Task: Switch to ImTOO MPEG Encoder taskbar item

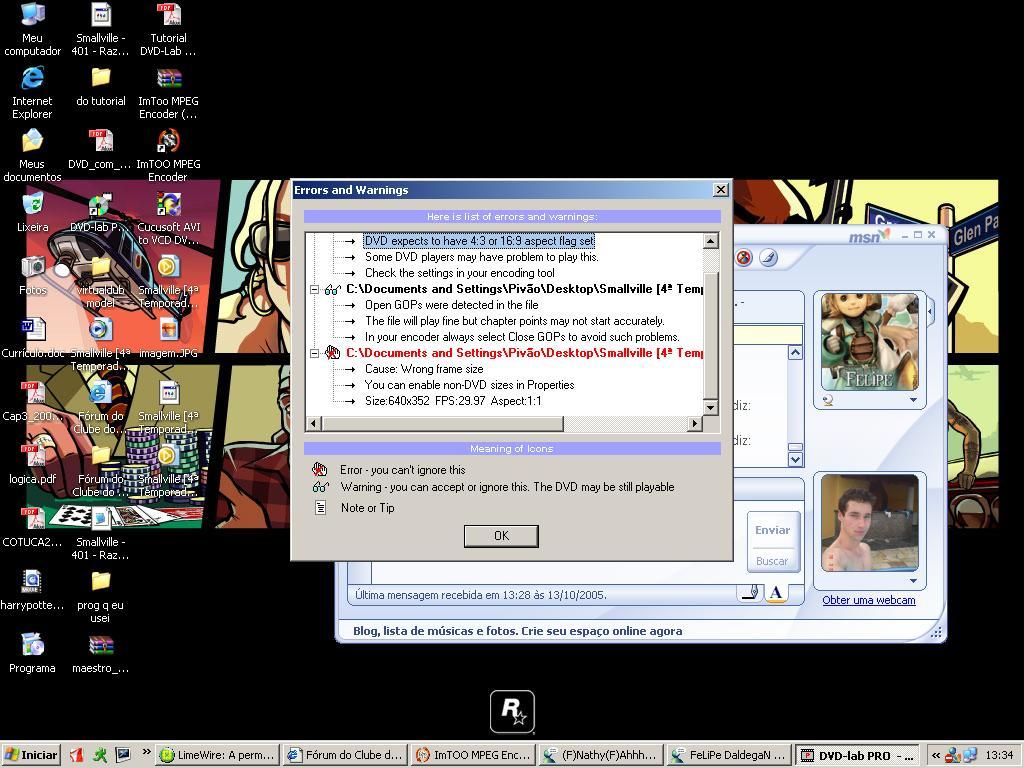Action: 474,755
